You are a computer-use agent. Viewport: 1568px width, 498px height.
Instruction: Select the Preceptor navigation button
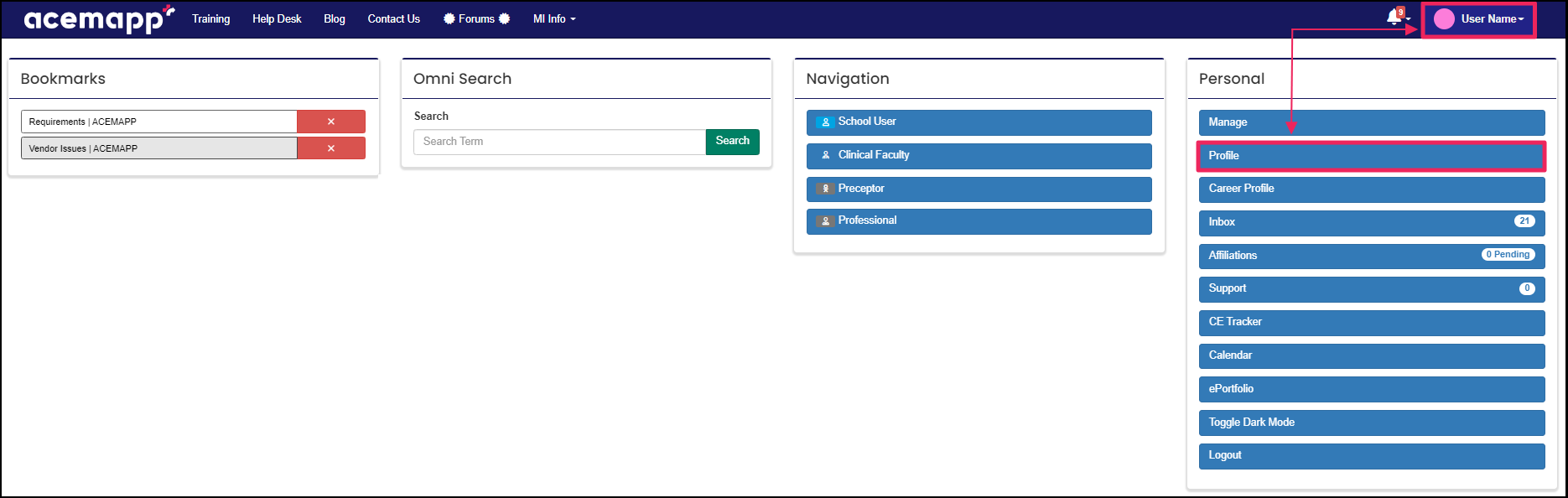click(979, 189)
